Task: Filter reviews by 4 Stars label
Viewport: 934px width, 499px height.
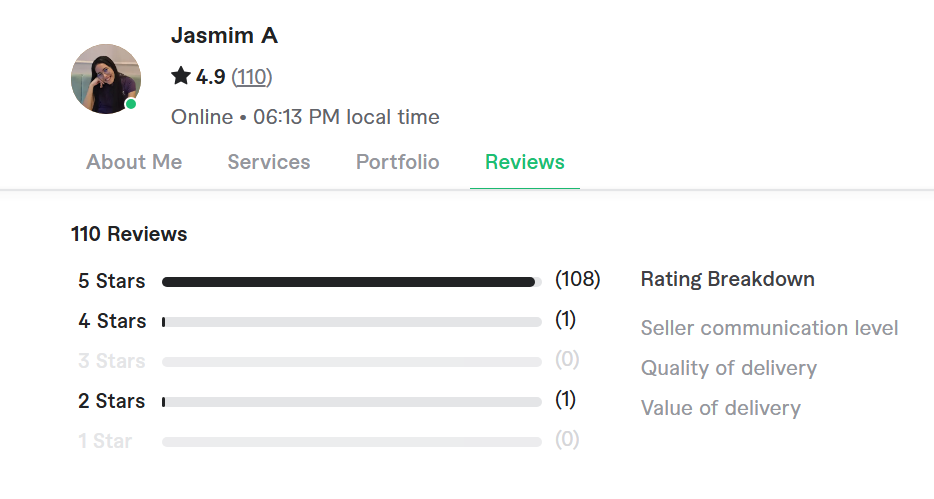Action: click(112, 321)
